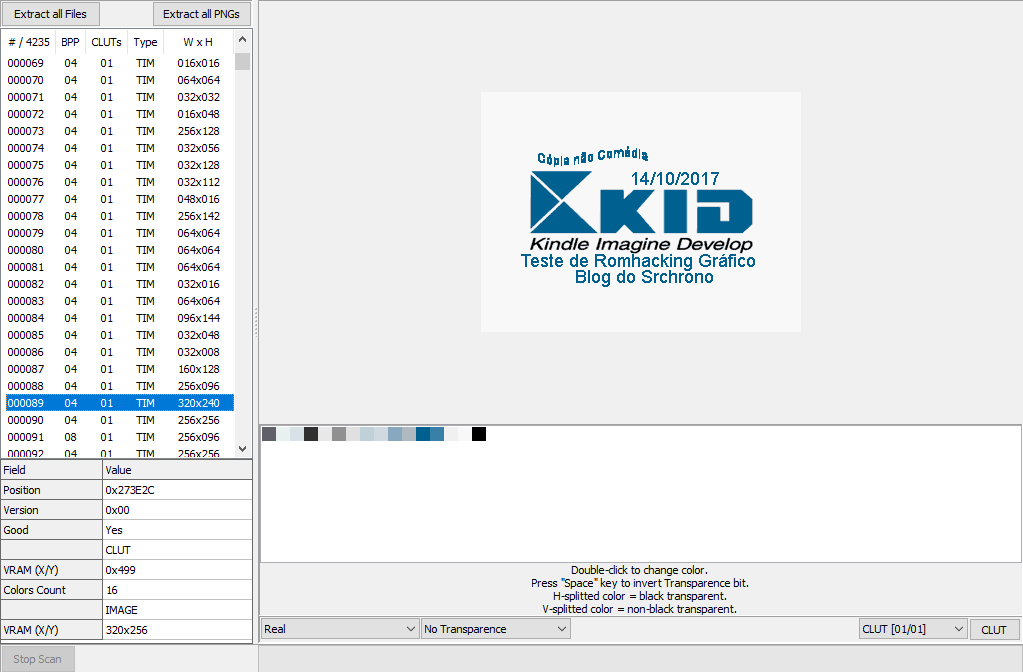Click the Colors Count value 16
Image resolution: width=1023 pixels, height=672 pixels.
(x=177, y=590)
